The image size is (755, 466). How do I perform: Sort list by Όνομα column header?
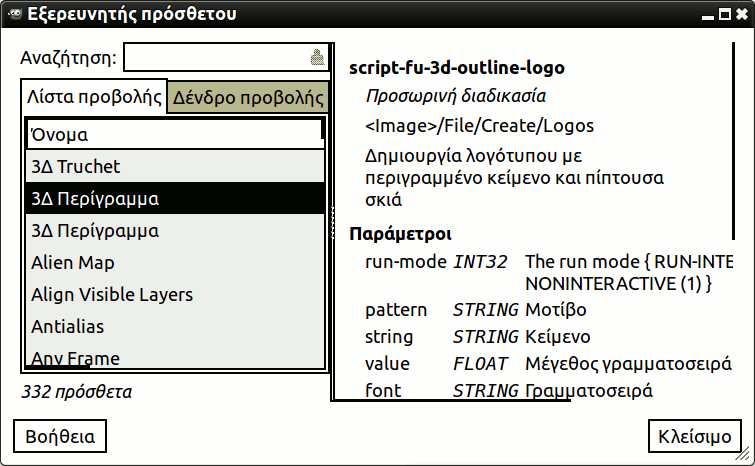pyautogui.click(x=175, y=134)
